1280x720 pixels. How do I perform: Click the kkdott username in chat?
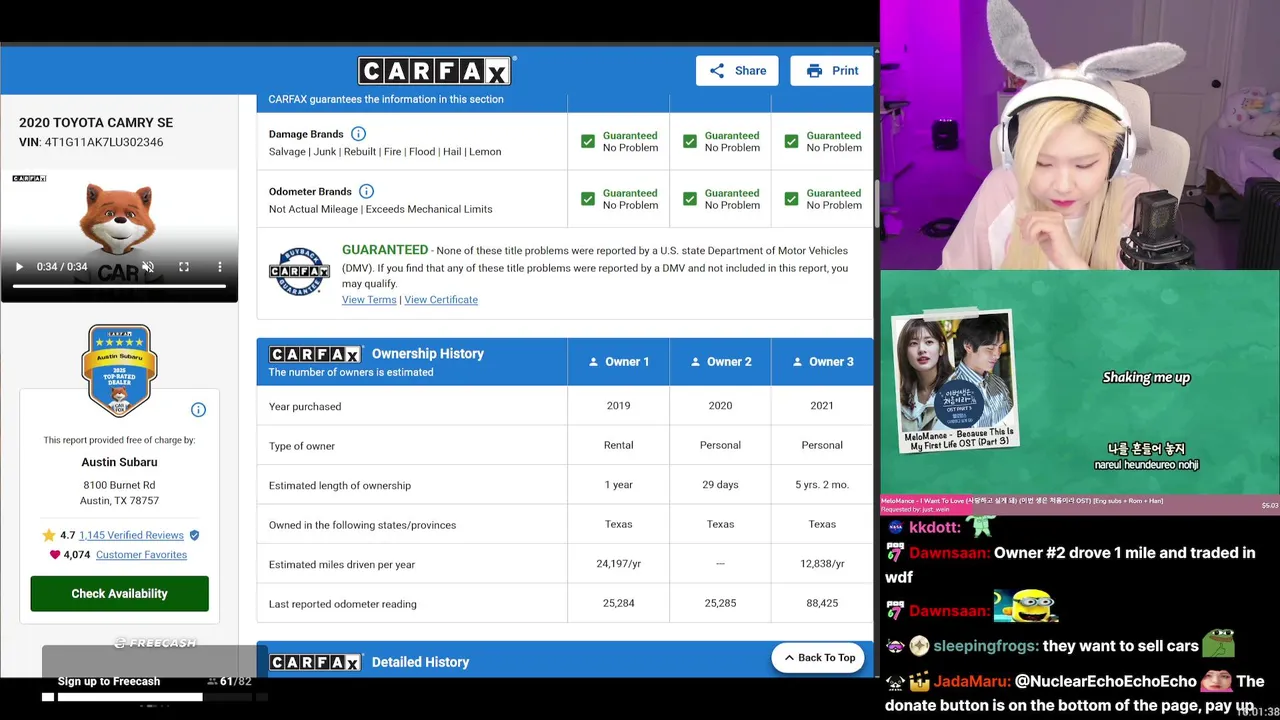(x=935, y=527)
